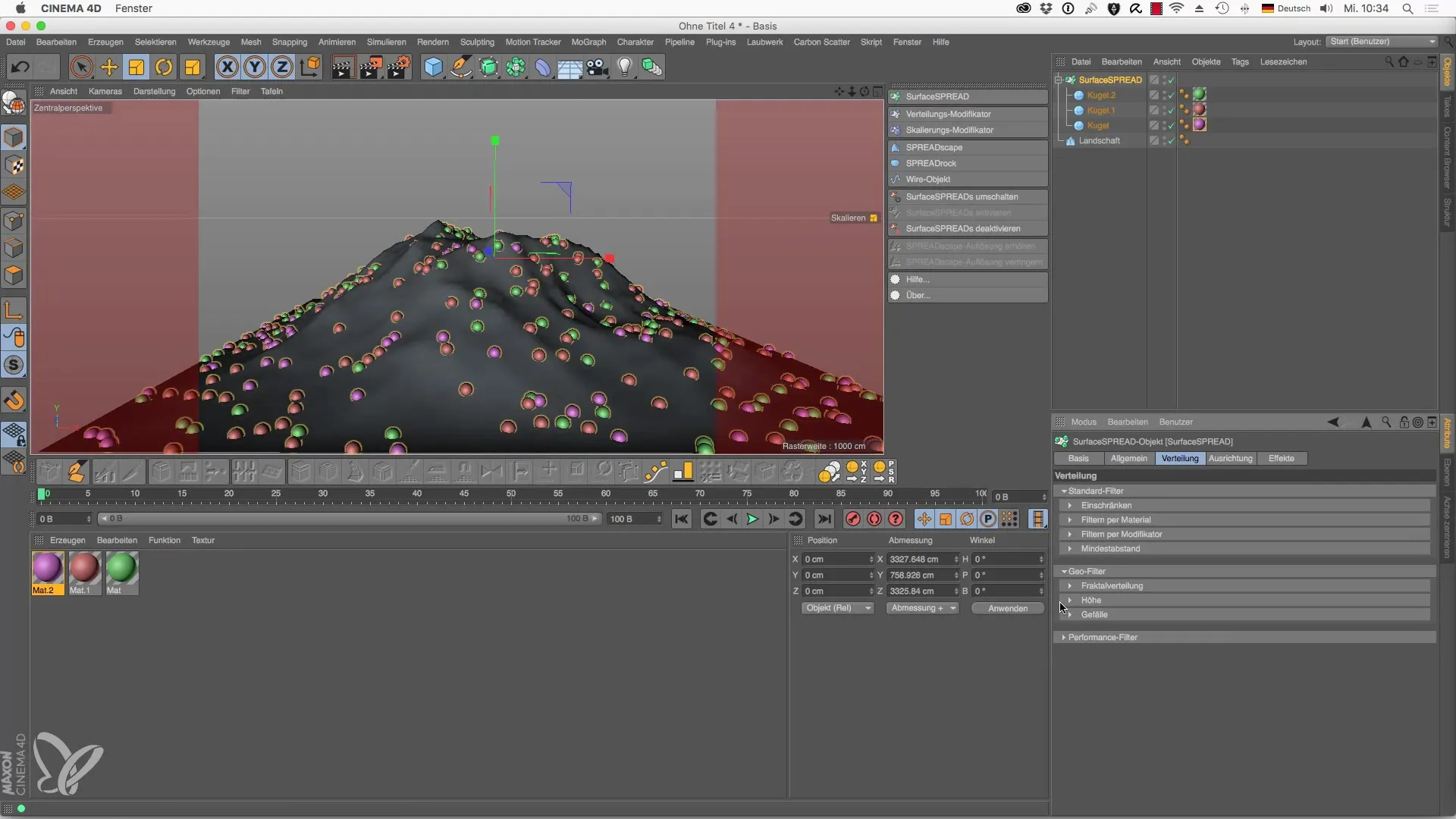Open the MoGraph menu

tap(588, 42)
